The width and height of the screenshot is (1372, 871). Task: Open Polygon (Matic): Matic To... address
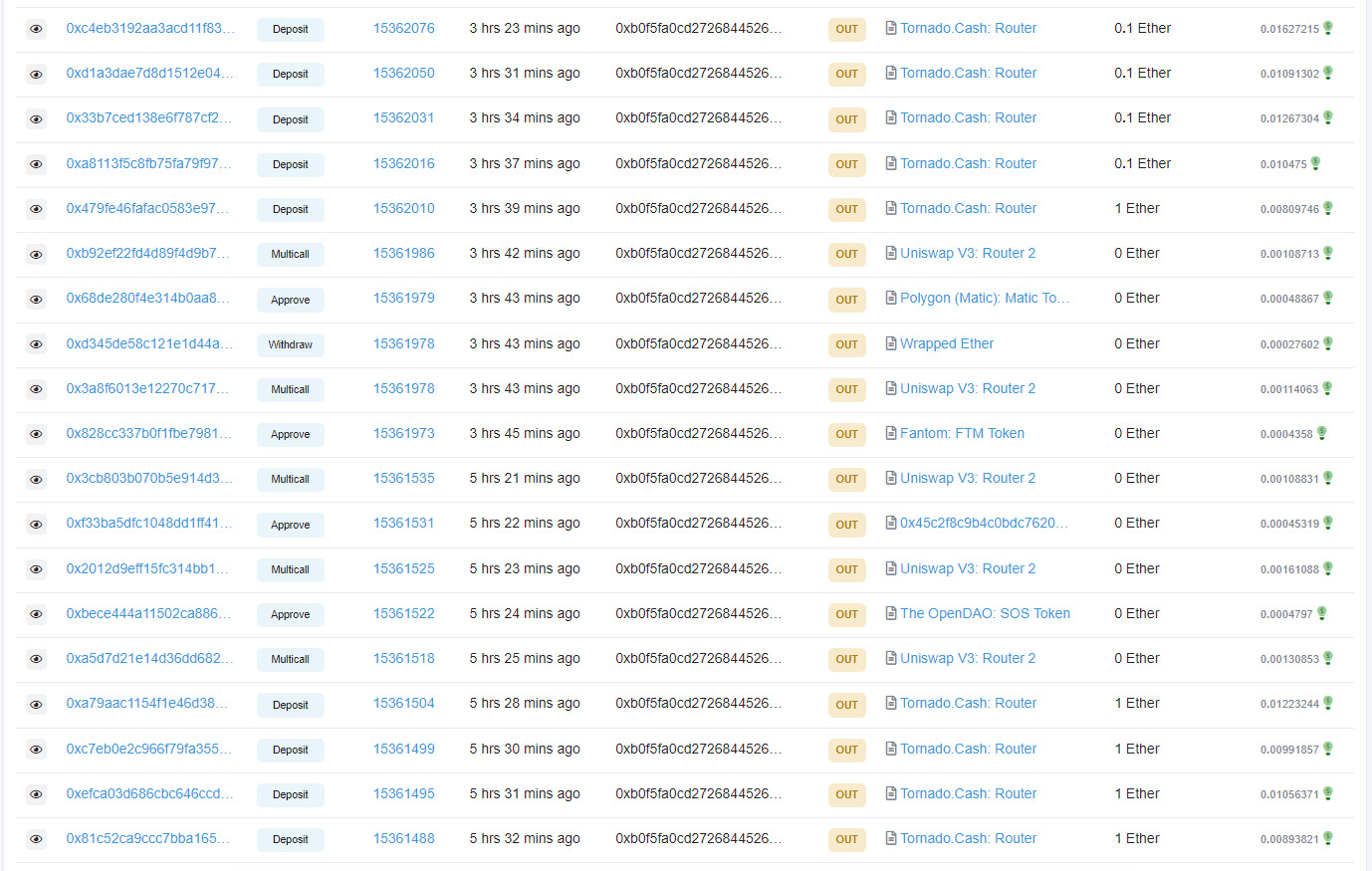pos(985,298)
